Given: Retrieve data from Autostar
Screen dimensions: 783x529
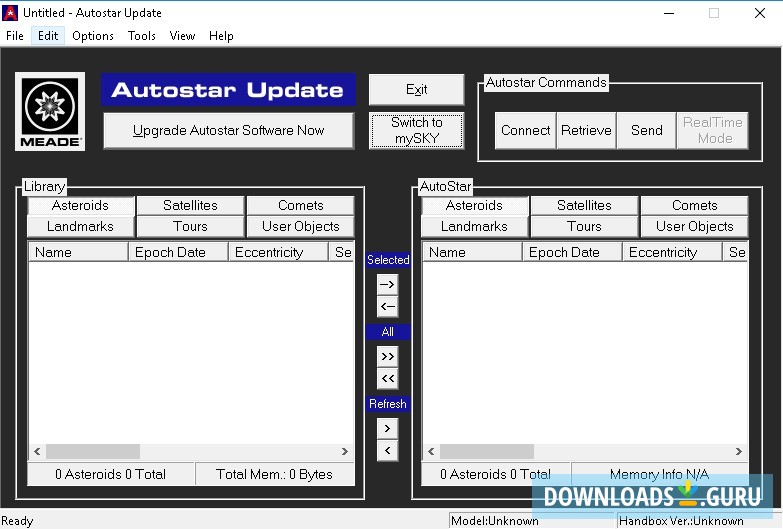Looking at the screenshot, I should pos(586,130).
